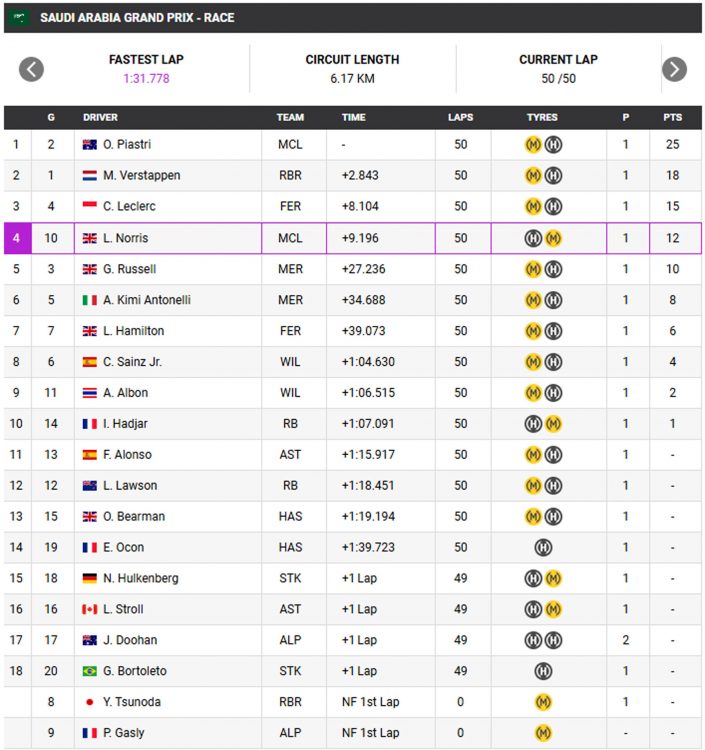Open M. Verstappen driver name
Image resolution: width=705 pixels, height=750 pixels.
[142, 176]
